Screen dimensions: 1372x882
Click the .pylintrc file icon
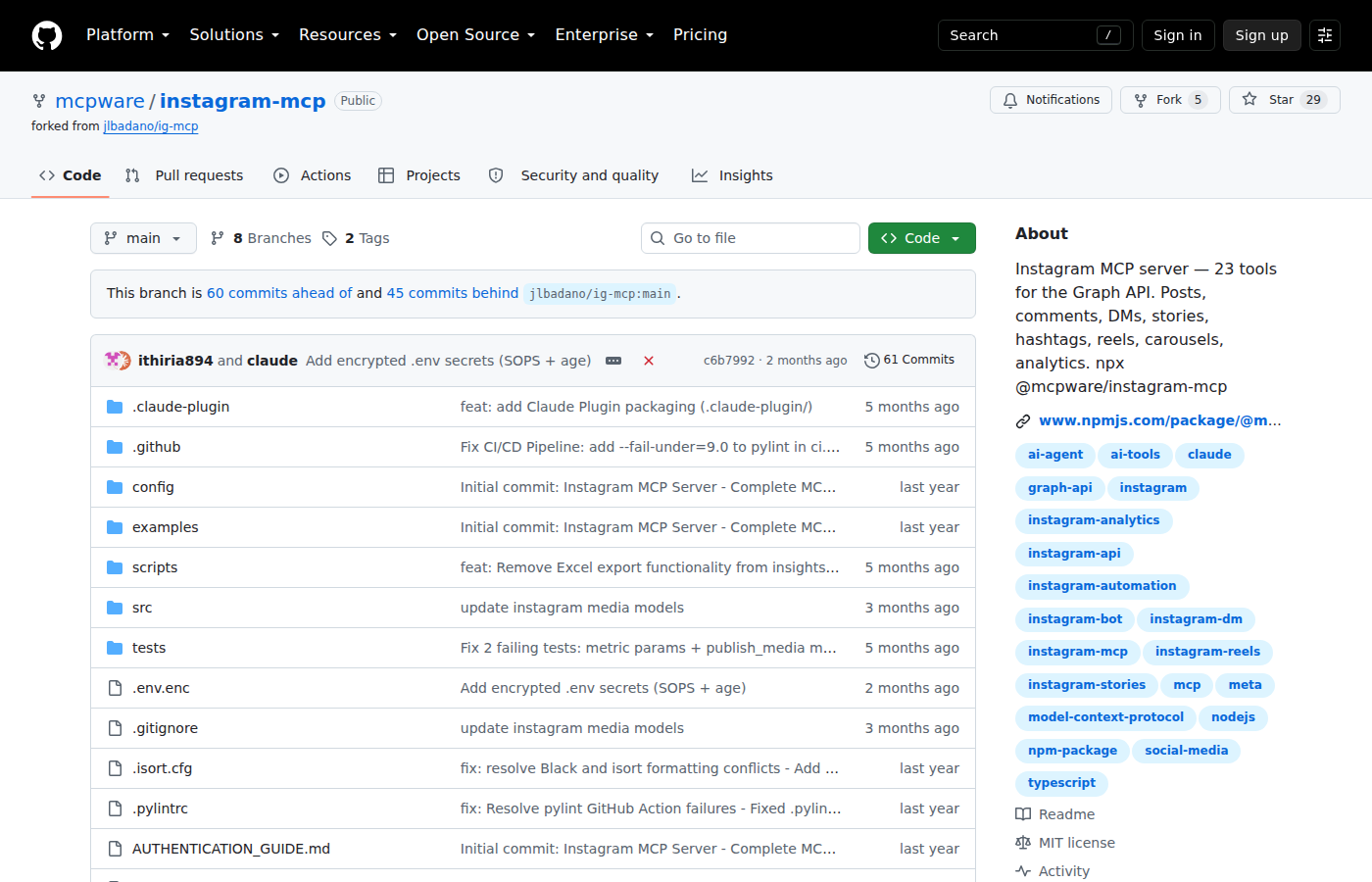115,808
